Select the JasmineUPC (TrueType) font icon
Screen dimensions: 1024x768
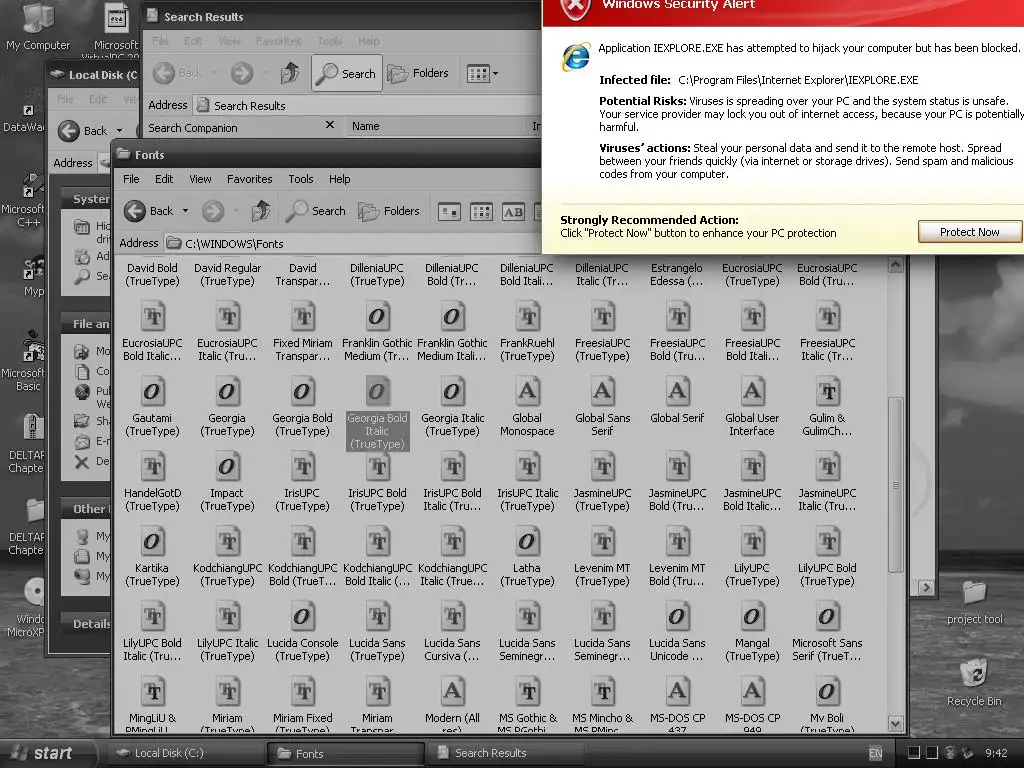tap(602, 466)
